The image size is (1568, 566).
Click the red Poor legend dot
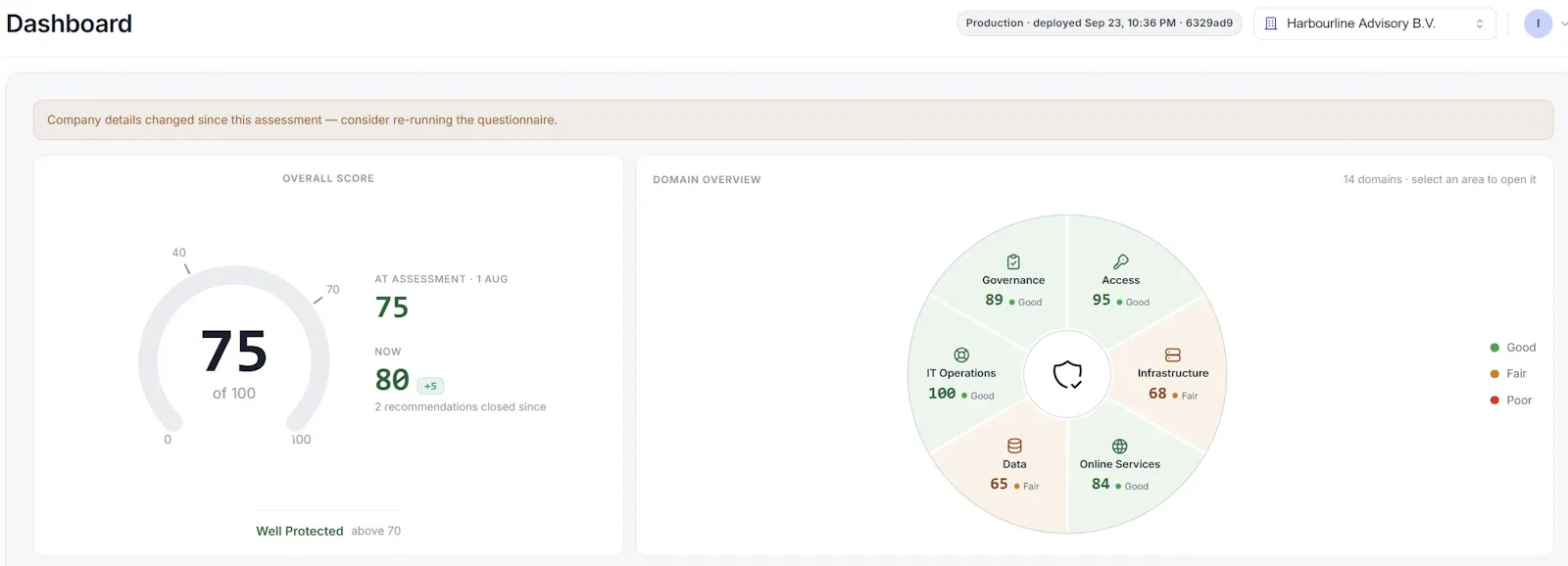[x=1494, y=401]
